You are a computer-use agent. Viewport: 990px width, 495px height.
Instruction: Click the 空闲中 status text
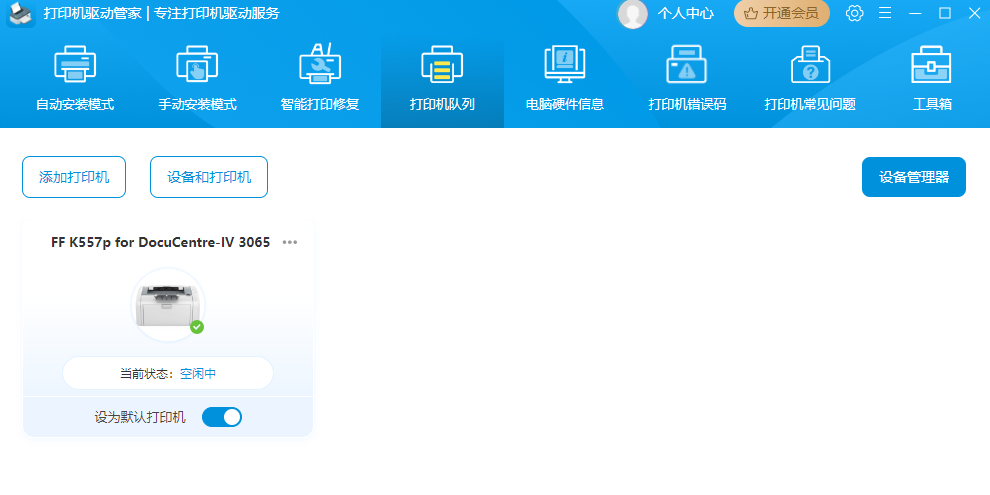pos(198,374)
